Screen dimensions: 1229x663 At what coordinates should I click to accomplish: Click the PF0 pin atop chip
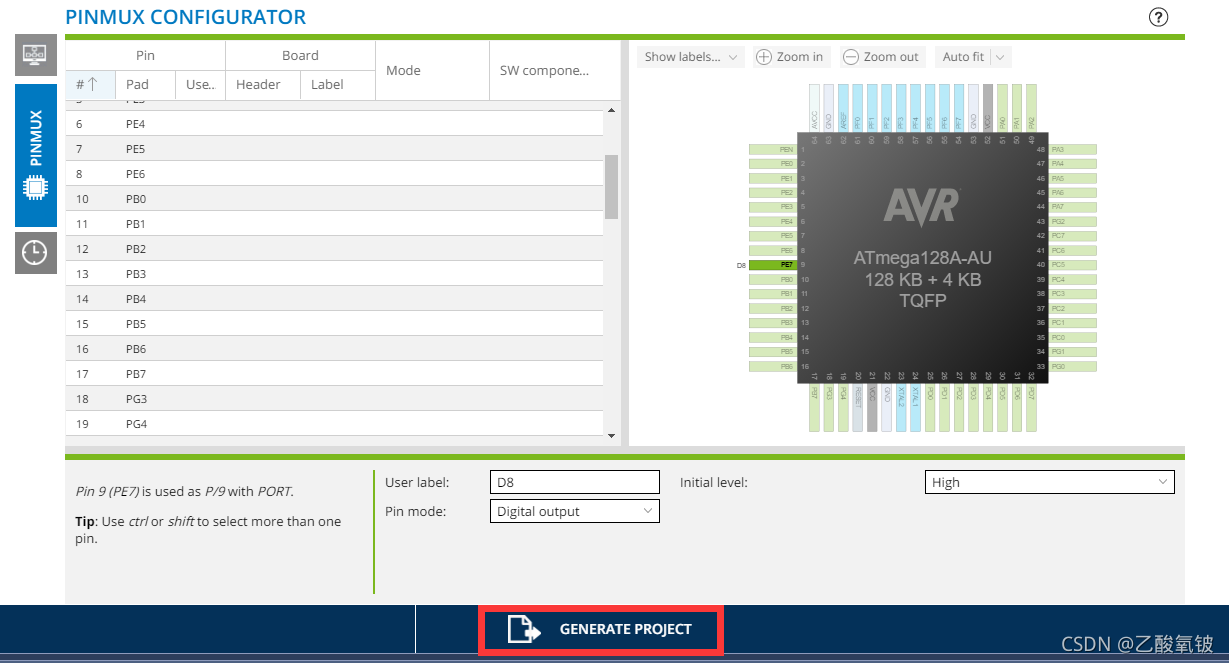858,108
